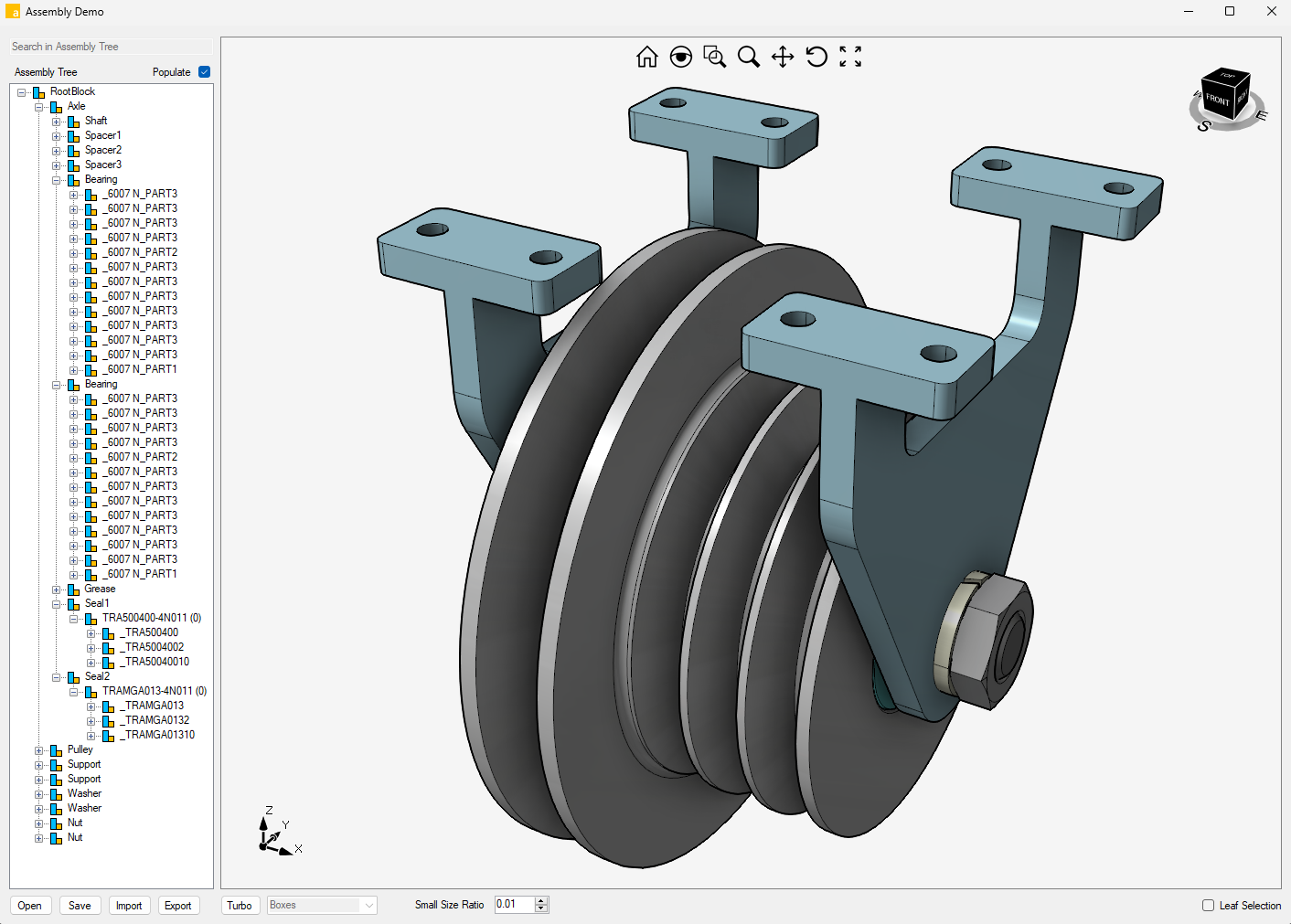
Task: Select the Orbit view tool icon
Action: click(x=680, y=57)
